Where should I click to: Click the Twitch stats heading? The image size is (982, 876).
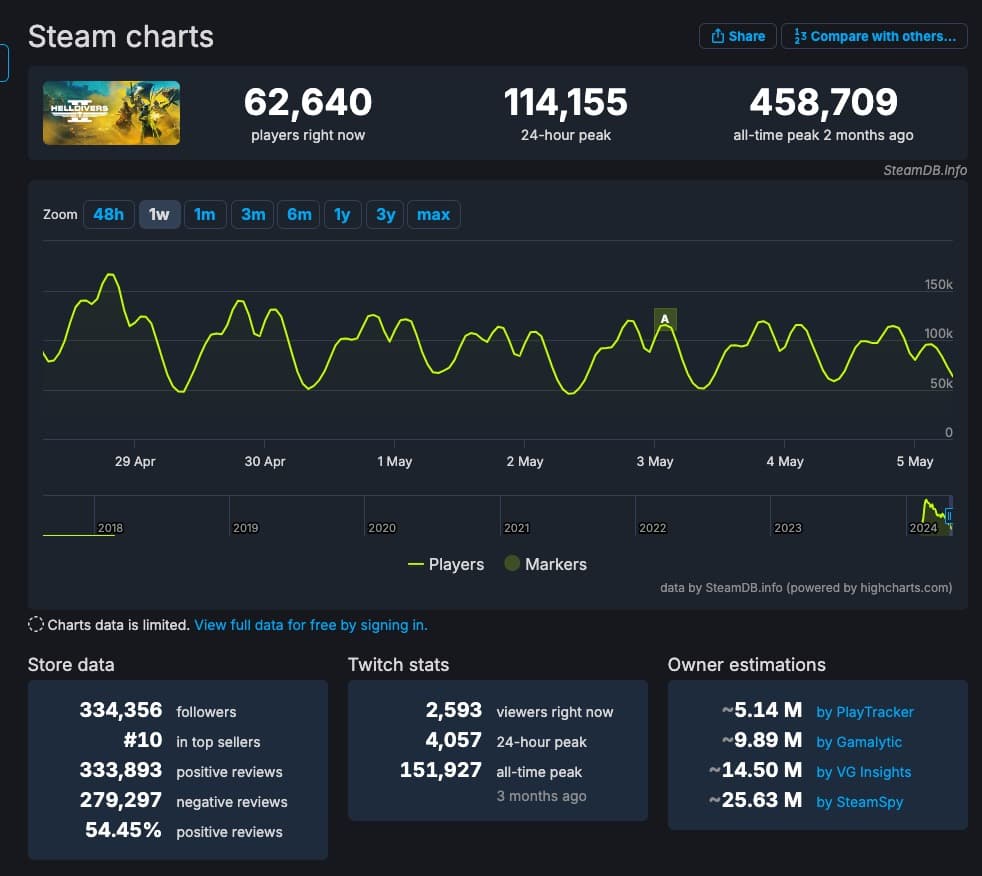[398, 665]
